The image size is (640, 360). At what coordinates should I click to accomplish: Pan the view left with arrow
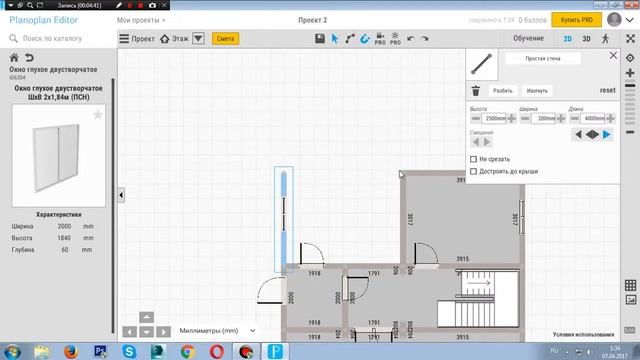click(x=130, y=331)
